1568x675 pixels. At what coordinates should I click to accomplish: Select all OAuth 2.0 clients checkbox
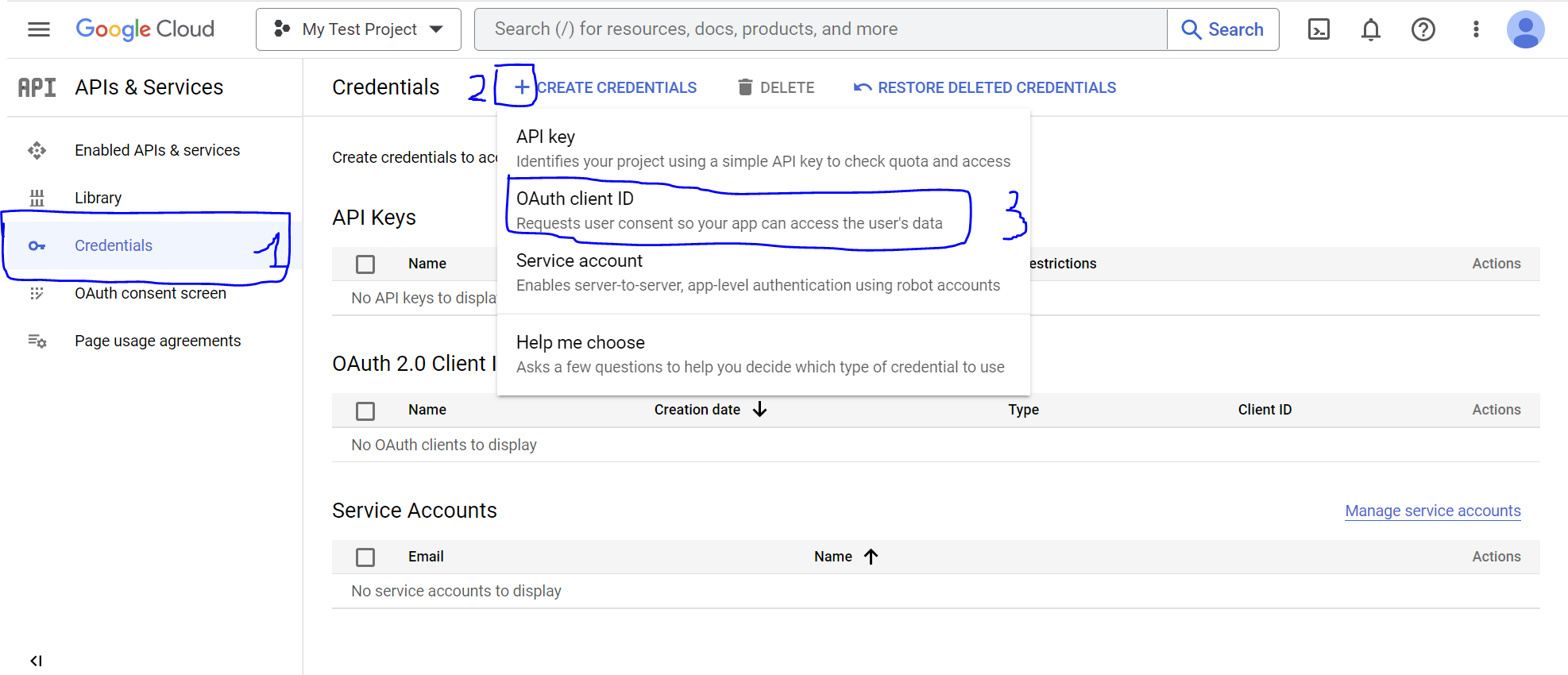tap(365, 411)
